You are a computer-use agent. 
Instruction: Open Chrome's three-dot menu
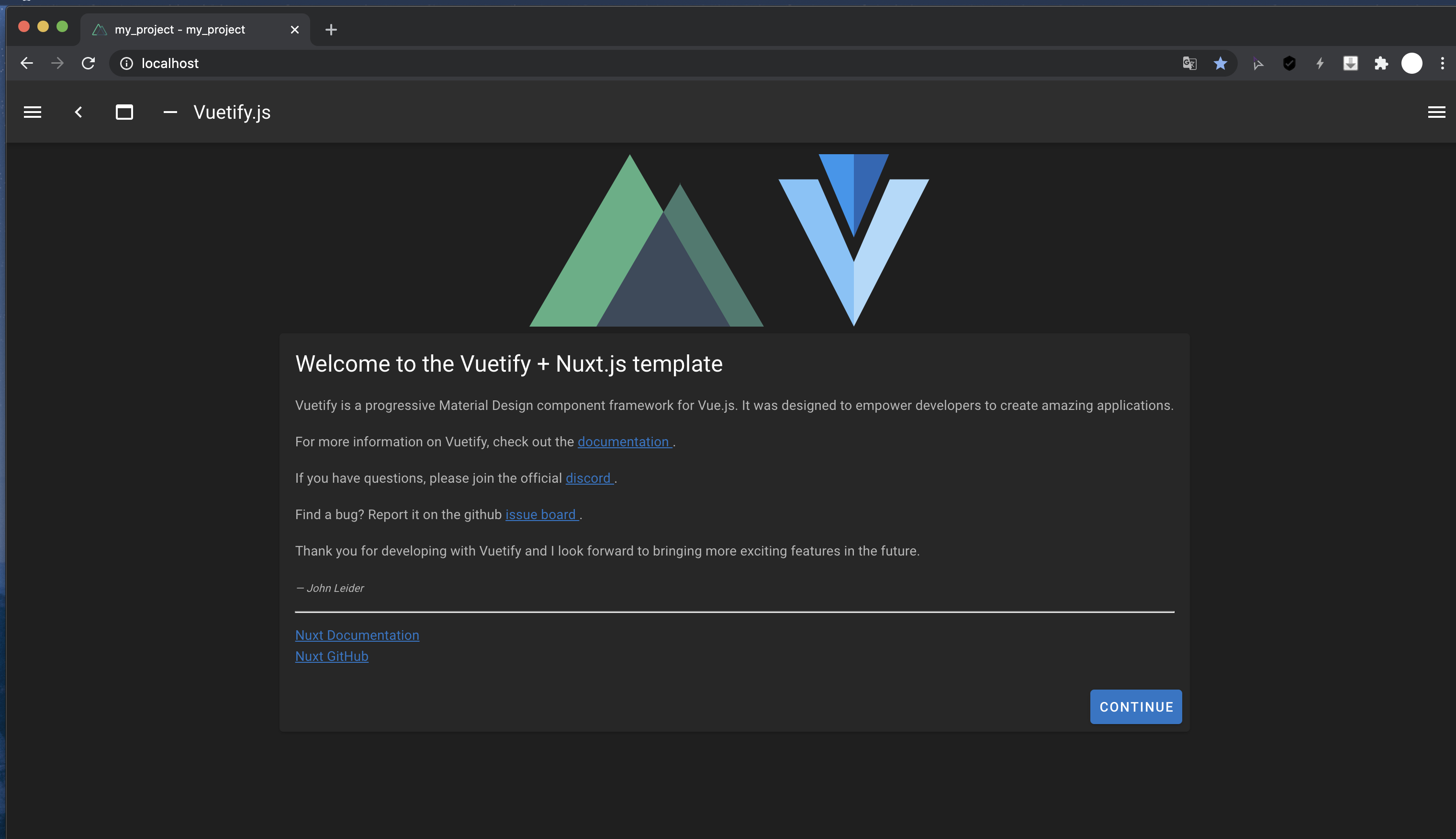click(1442, 63)
